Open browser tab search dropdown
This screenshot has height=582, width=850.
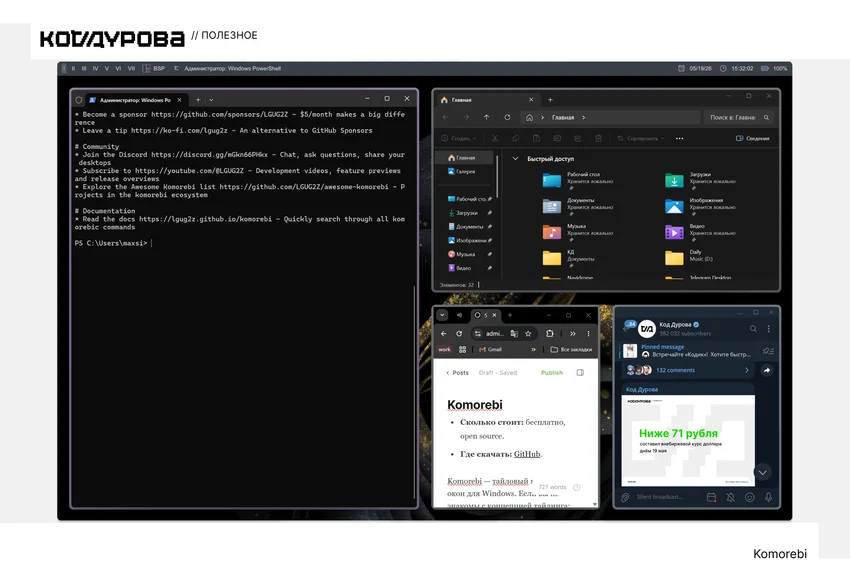442,315
